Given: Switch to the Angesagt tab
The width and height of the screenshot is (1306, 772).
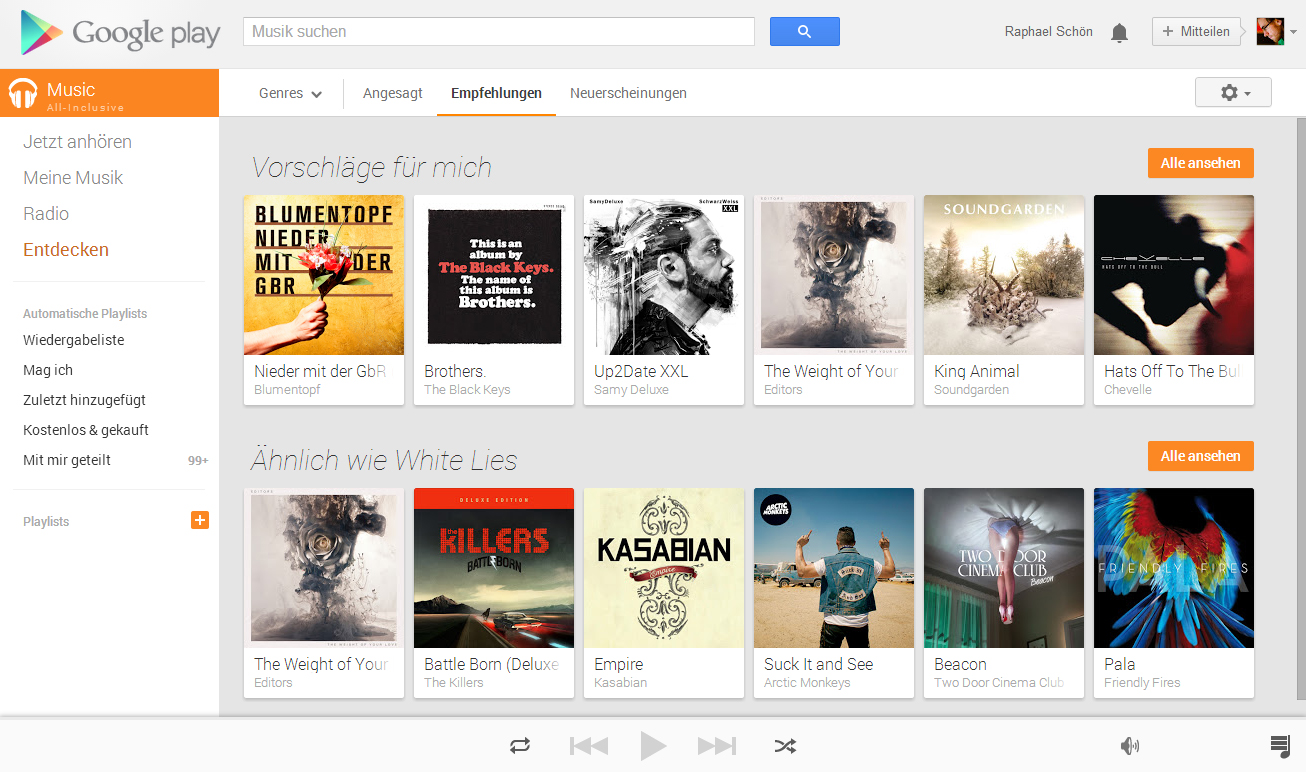Looking at the screenshot, I should [393, 93].
